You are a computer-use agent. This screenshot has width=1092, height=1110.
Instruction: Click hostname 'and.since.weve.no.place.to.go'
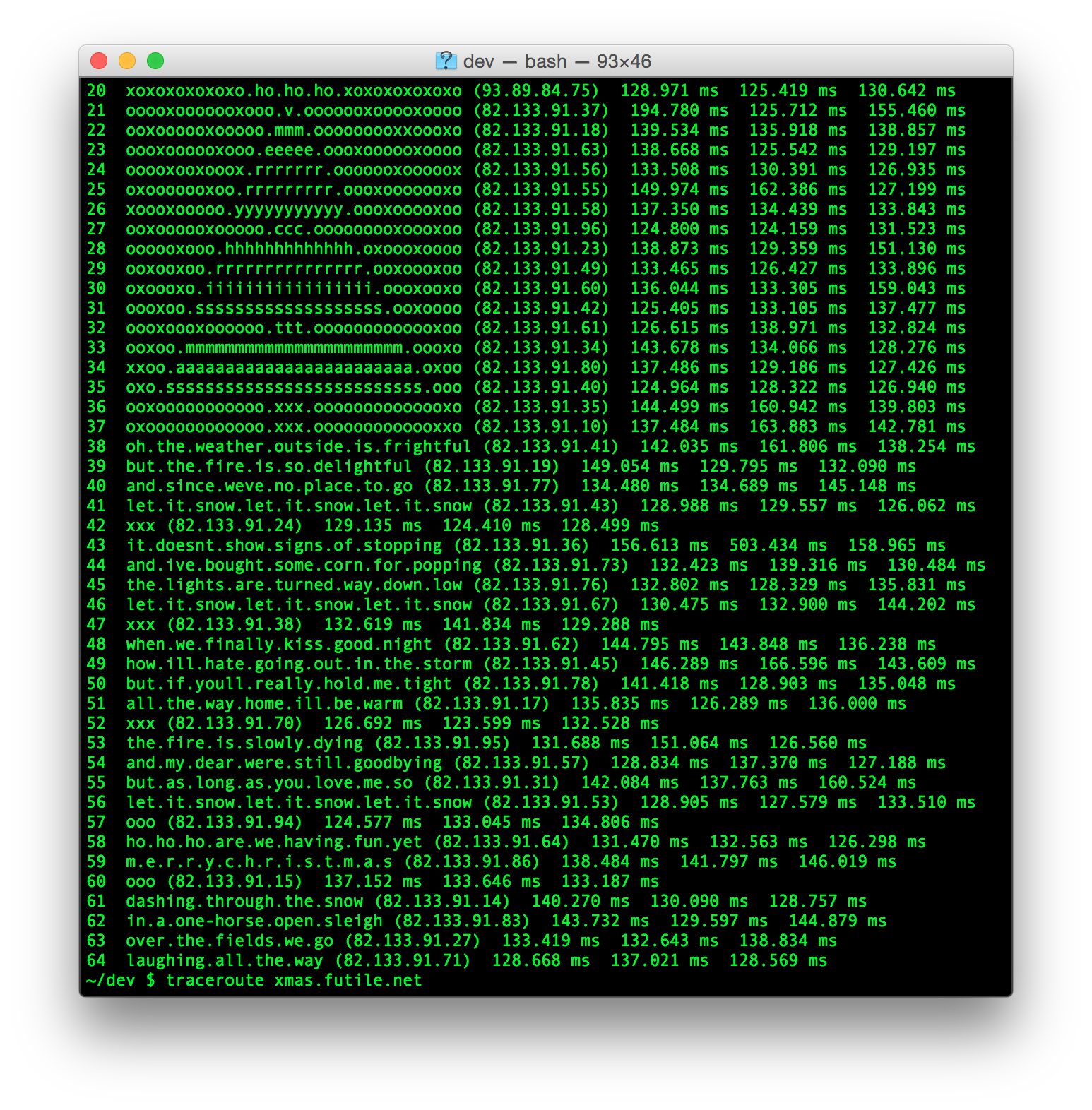coord(269,486)
